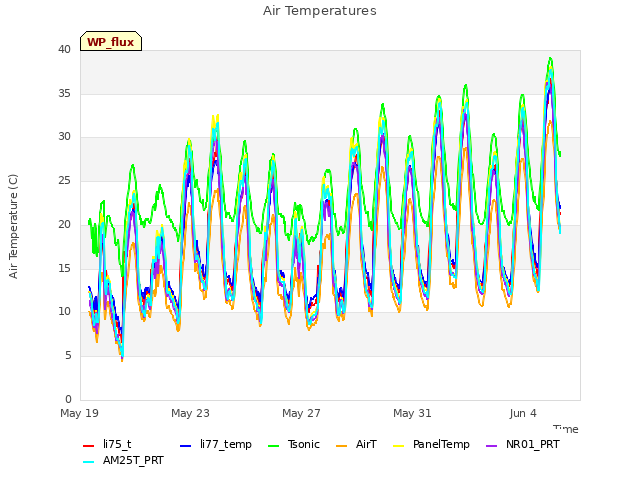Viewport: 640px width, 480px height.
Task: Toggle the AM25T_PRT legend entry
Action: tap(123, 461)
